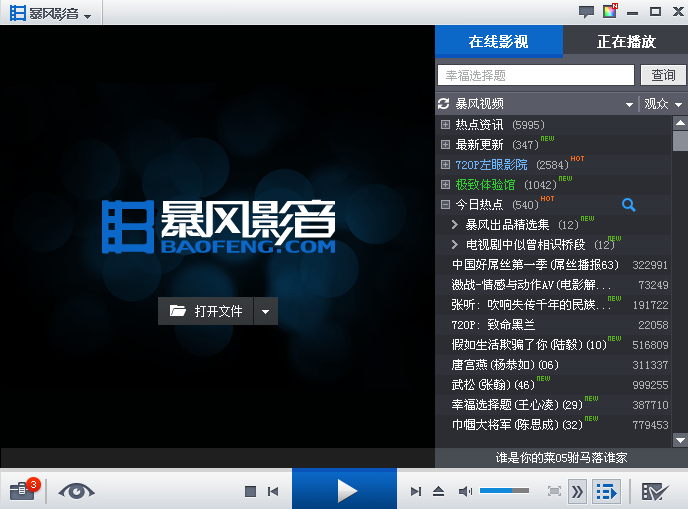
Task: Click the 打开文件 button
Action: pyautogui.click(x=205, y=311)
